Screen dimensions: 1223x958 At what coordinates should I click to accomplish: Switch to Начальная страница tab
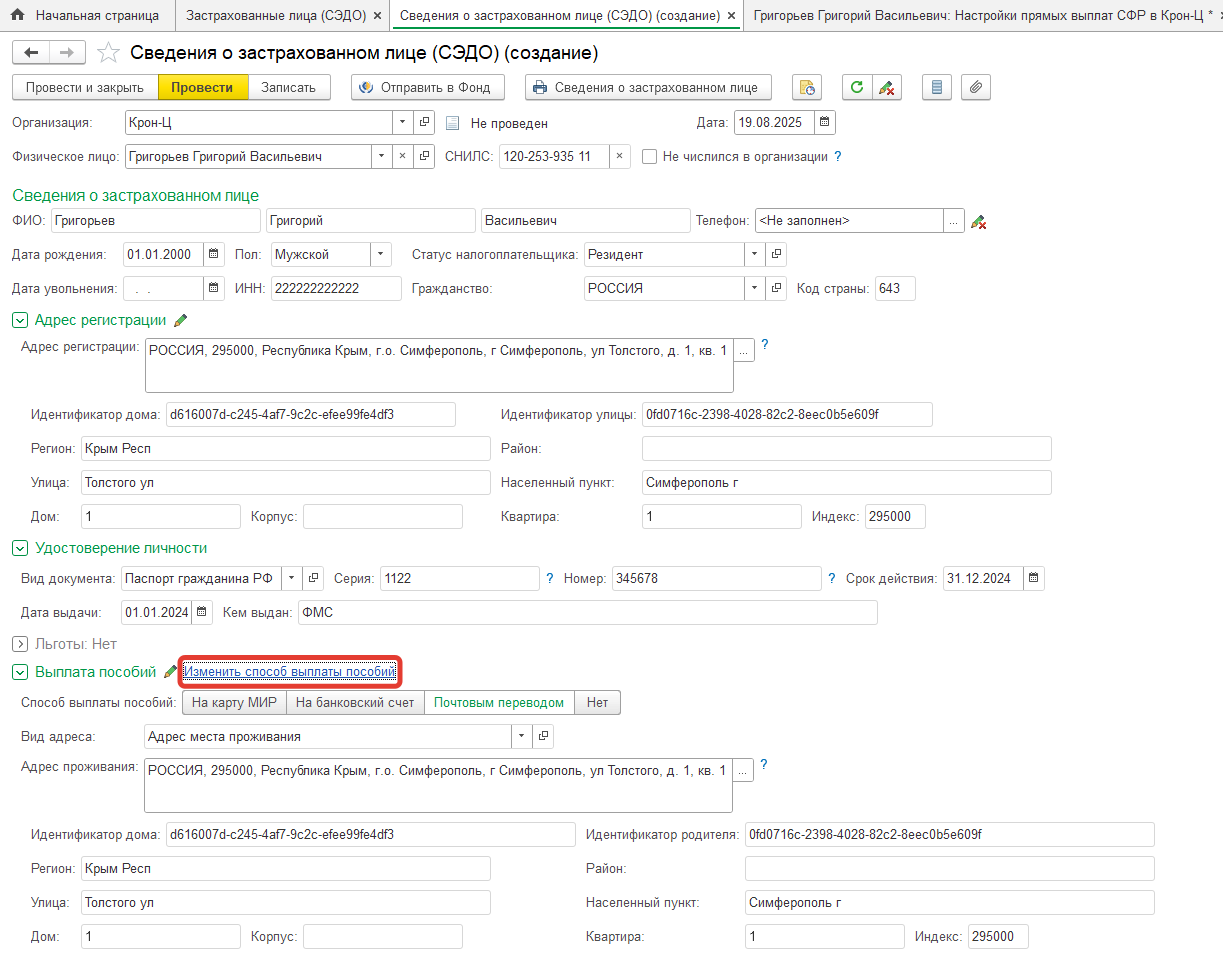(x=86, y=16)
